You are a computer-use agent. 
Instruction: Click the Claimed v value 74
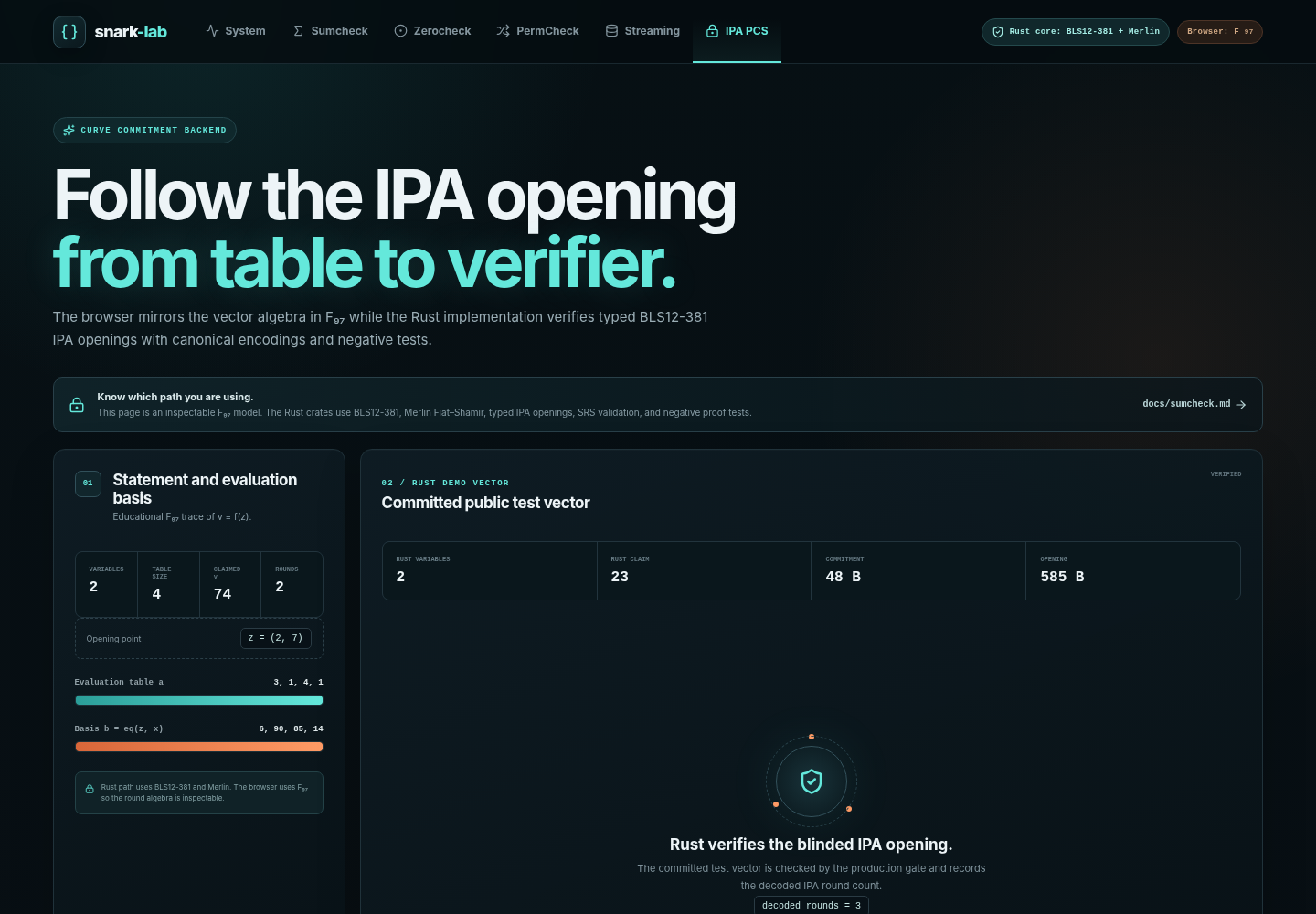point(222,594)
